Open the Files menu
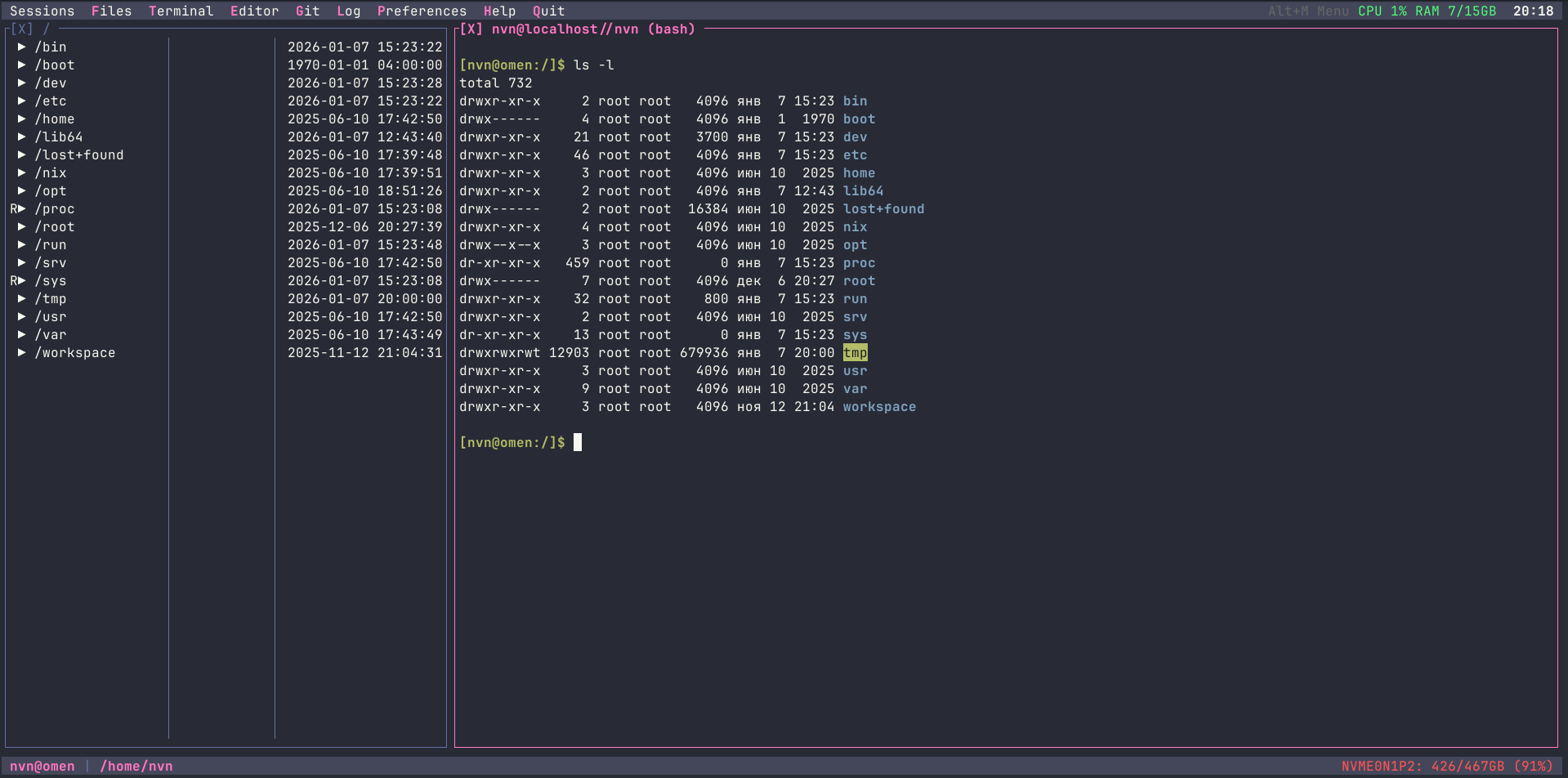This screenshot has height=778, width=1568. tap(111, 11)
